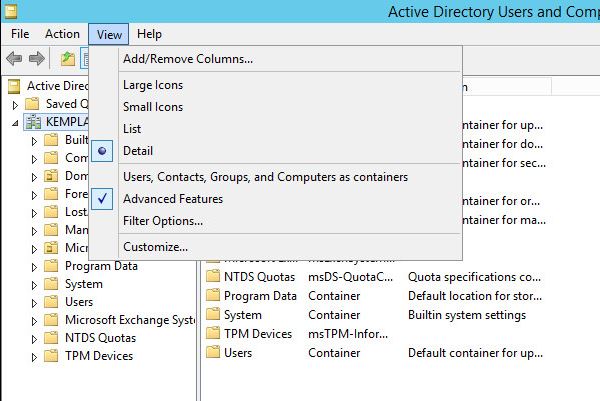Viewport: 600px width, 401px height.
Task: Click the Container type cell of the System row
Action: pyautogui.click(x=334, y=315)
